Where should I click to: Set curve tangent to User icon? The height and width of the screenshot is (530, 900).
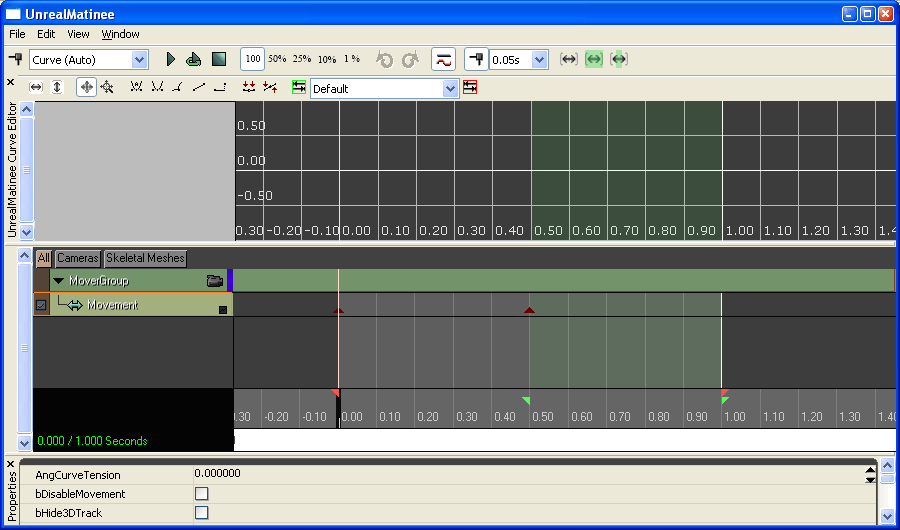pos(157,87)
